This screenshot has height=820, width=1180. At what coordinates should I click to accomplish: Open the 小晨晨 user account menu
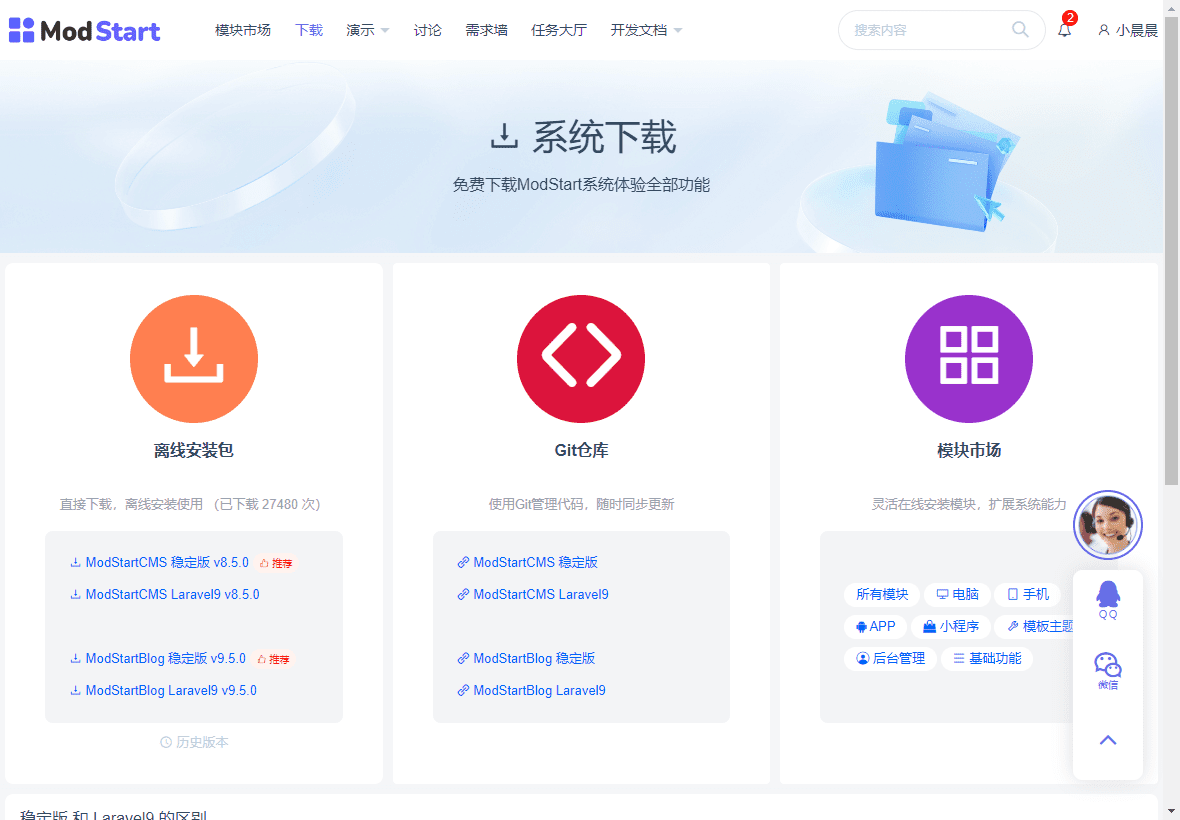(1128, 30)
